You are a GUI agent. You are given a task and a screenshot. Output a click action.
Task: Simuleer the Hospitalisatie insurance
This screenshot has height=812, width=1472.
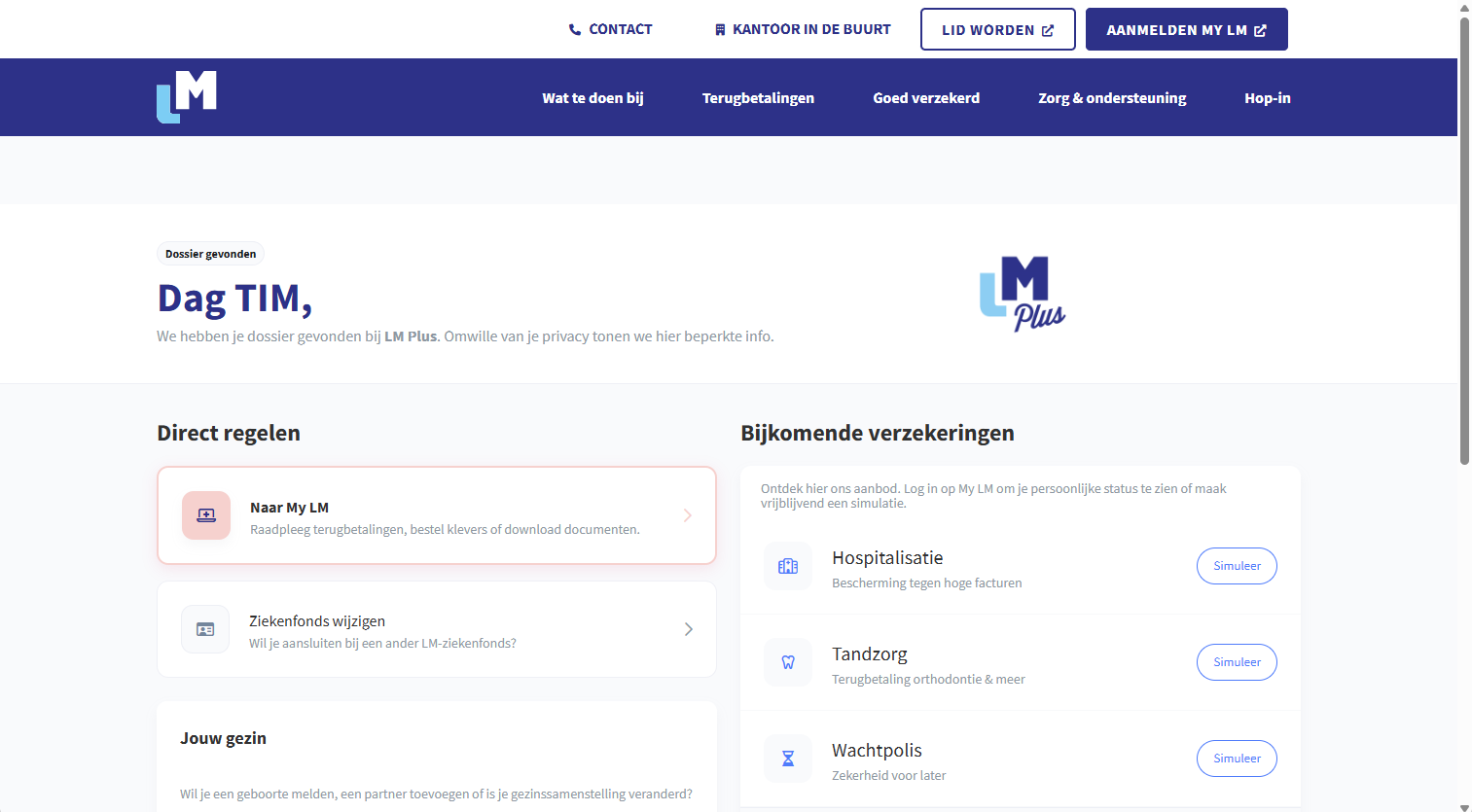(1237, 565)
